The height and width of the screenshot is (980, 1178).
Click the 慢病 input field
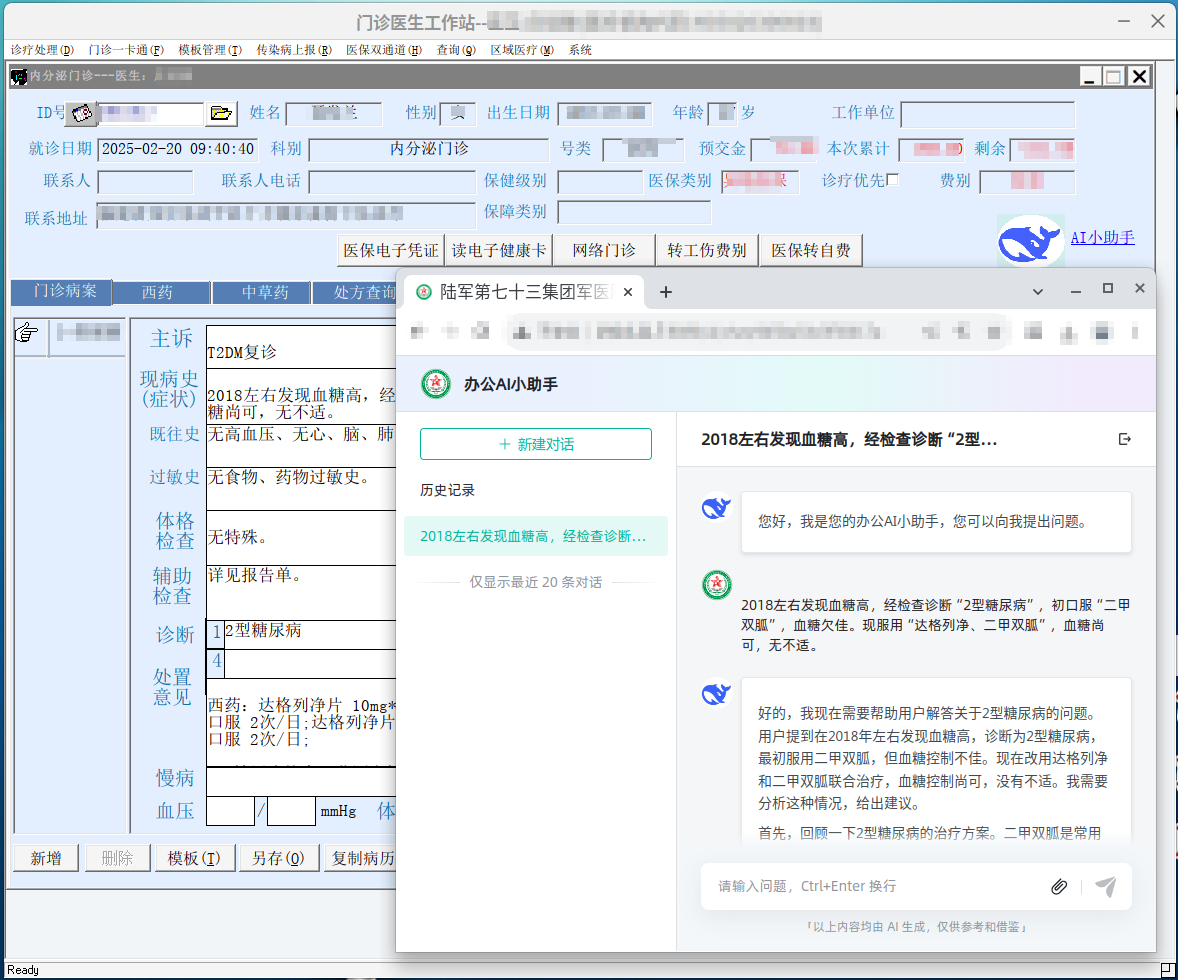301,782
